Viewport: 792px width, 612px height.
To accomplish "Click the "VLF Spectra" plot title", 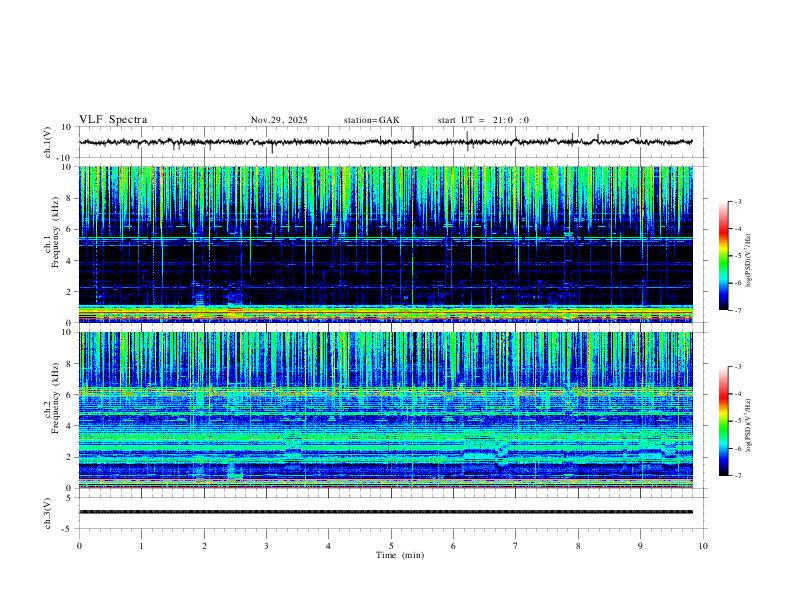I will (x=113, y=120).
